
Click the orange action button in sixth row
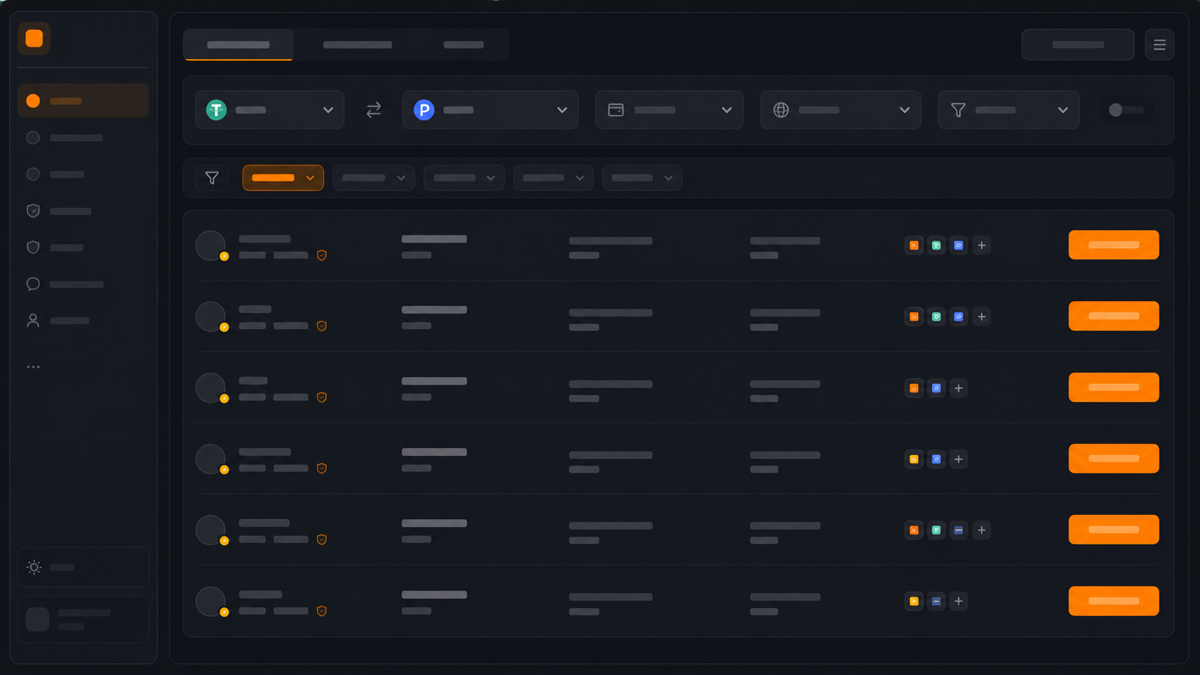coord(1114,601)
